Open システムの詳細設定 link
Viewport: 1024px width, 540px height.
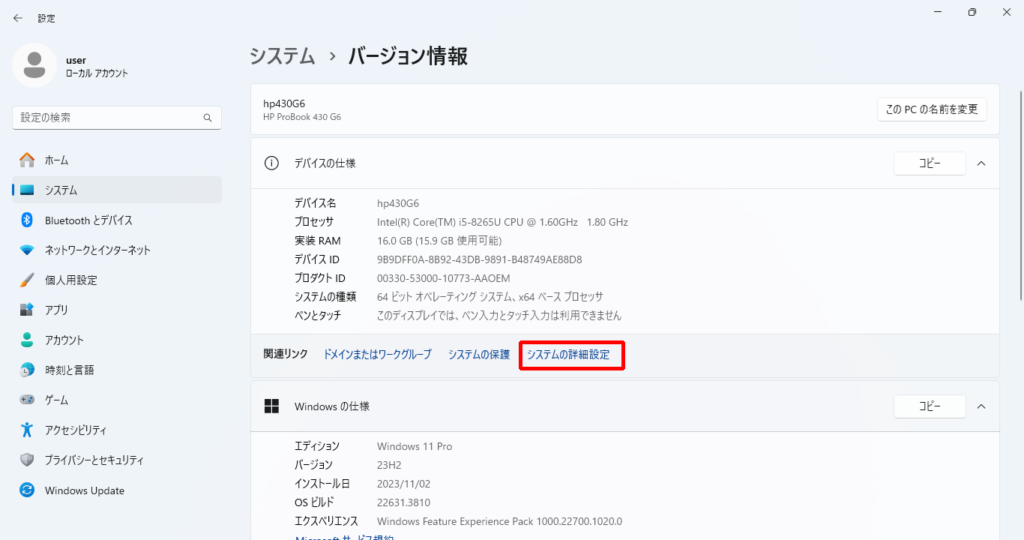[568, 355]
